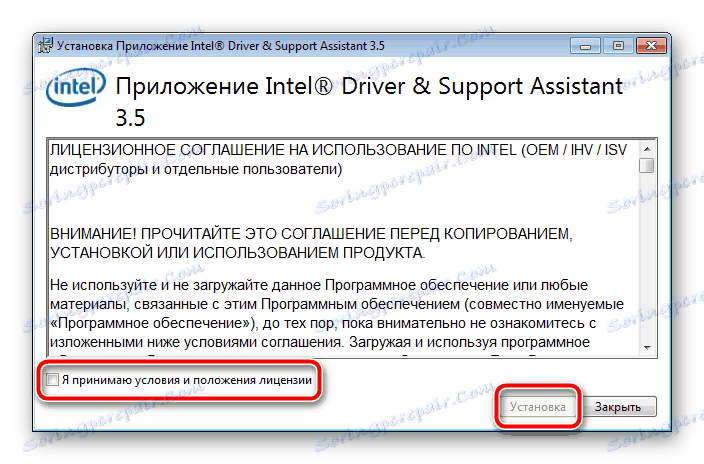This screenshot has width=704, height=464.
Task: Click the 'ЛИЦЕНЗИОННОЕ СОГЛАШЕНИЕ НА ИСПОЛЬЗОВАНИЕ' heading line
Action: 338,150
